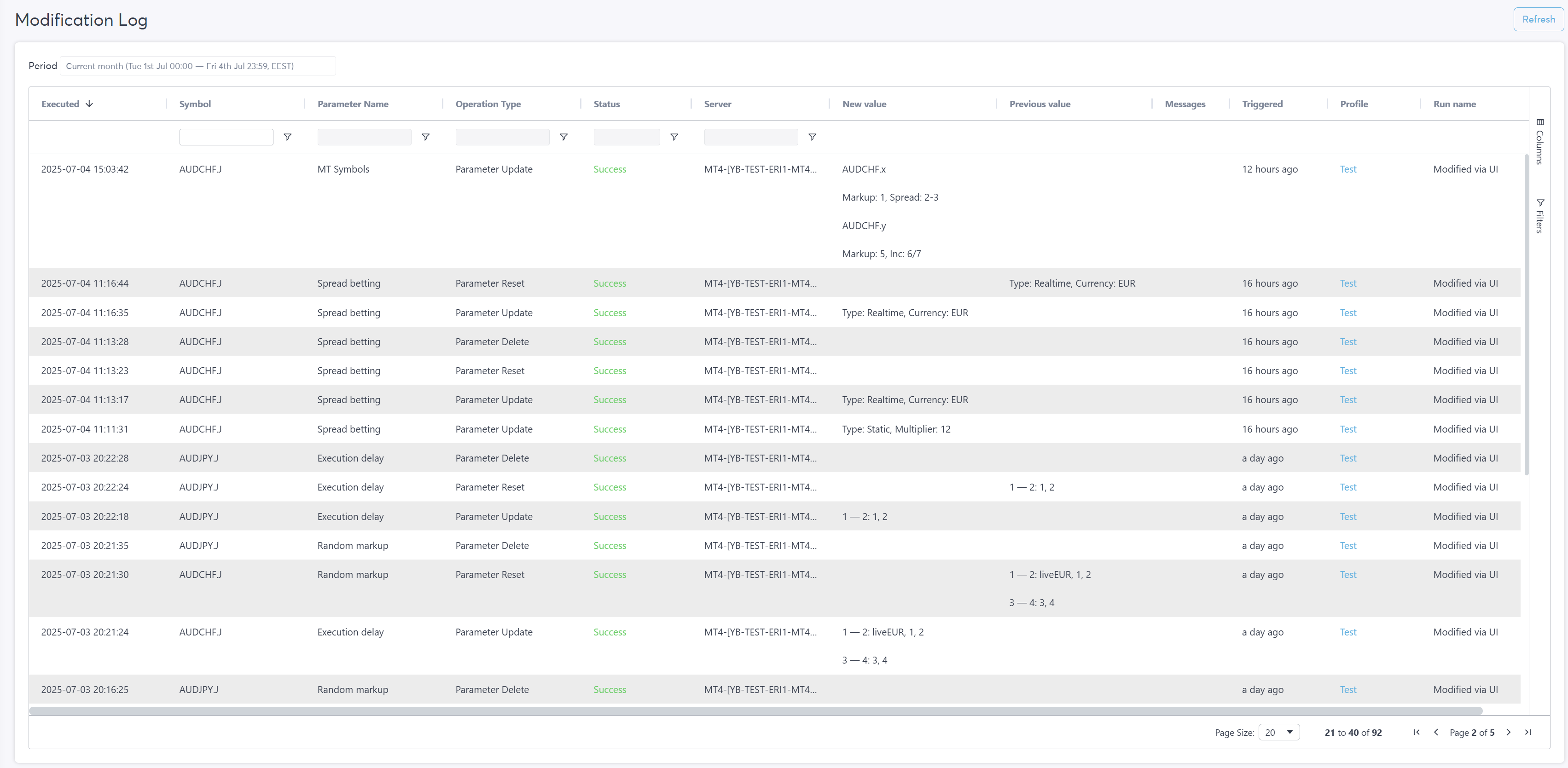Click the Refresh button
Image resolution: width=1568 pixels, height=768 pixels.
pos(1538,19)
